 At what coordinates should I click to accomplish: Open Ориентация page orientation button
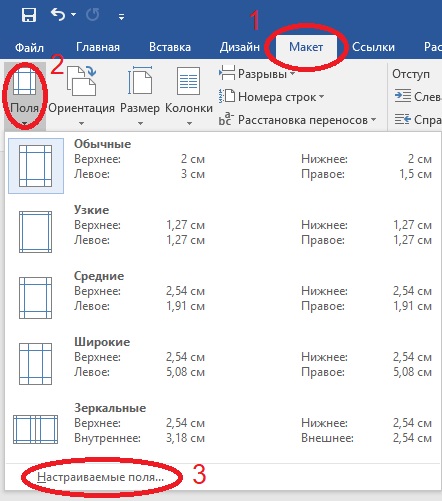point(81,96)
